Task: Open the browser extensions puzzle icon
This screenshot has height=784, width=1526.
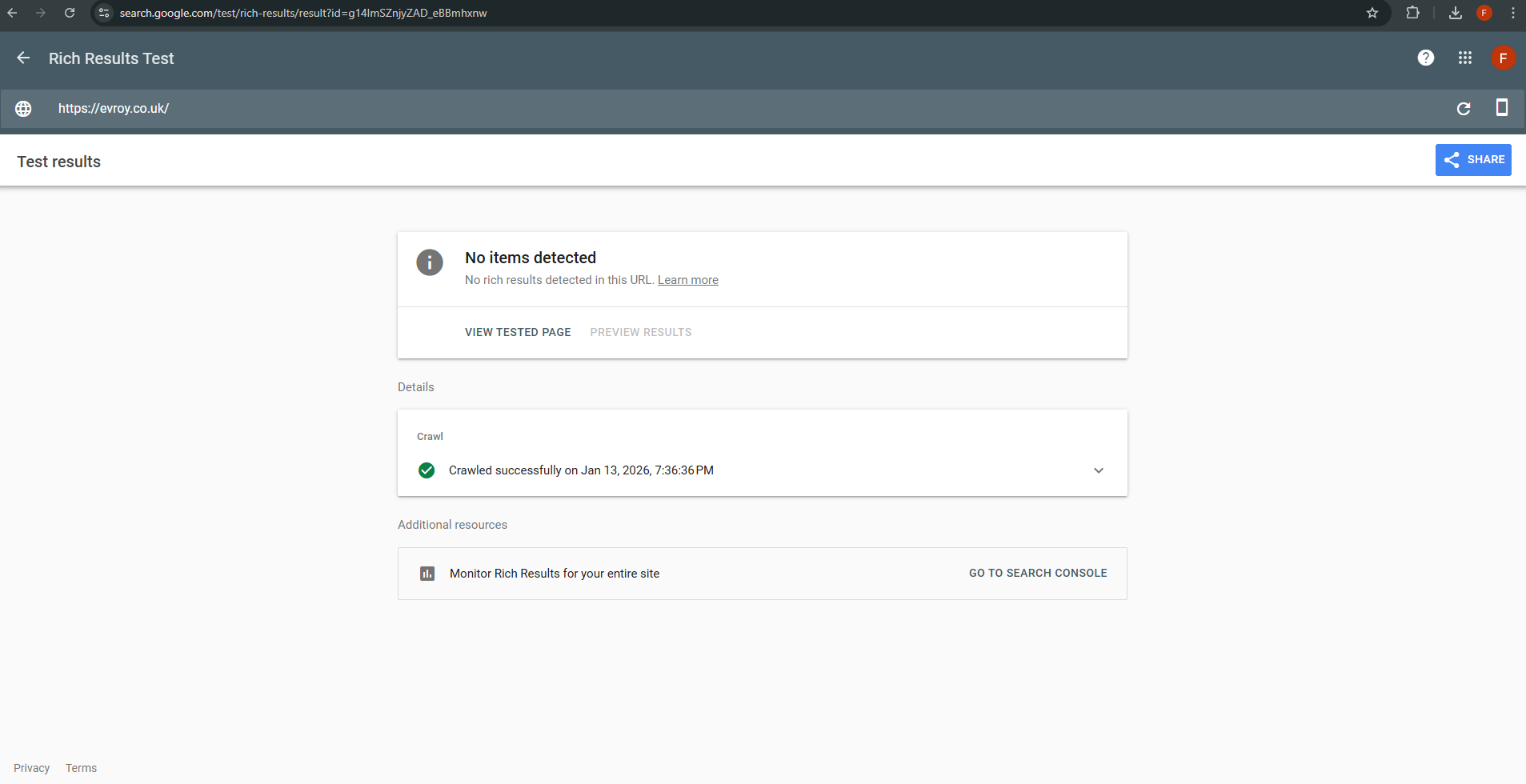Action: pyautogui.click(x=1412, y=13)
